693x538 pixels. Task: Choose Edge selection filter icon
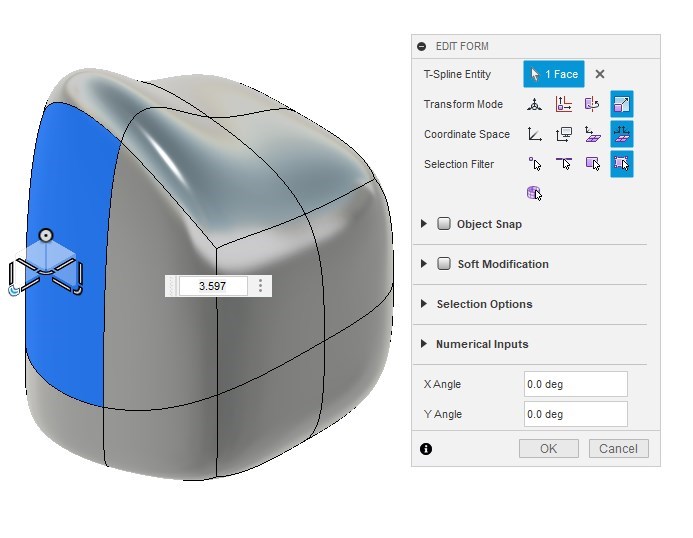[x=564, y=164]
